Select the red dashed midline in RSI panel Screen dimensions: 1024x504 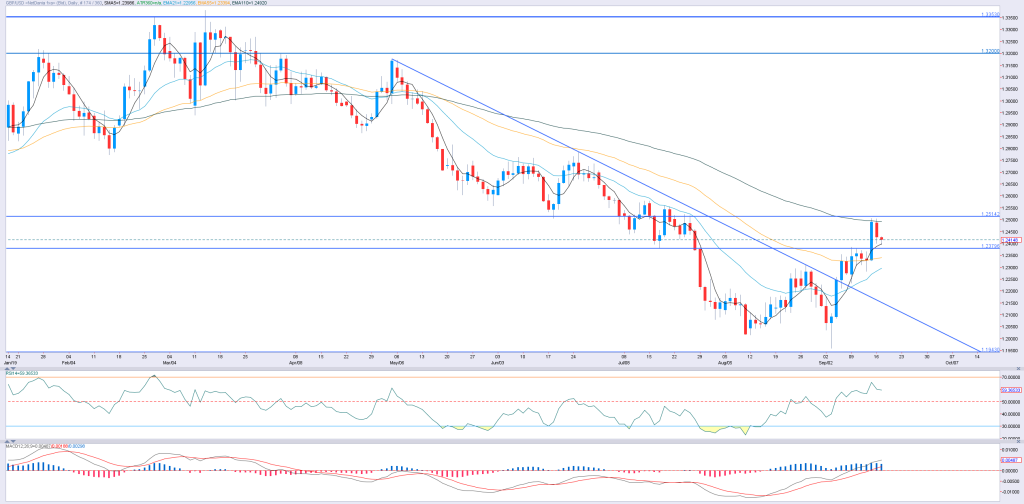tap(503, 402)
